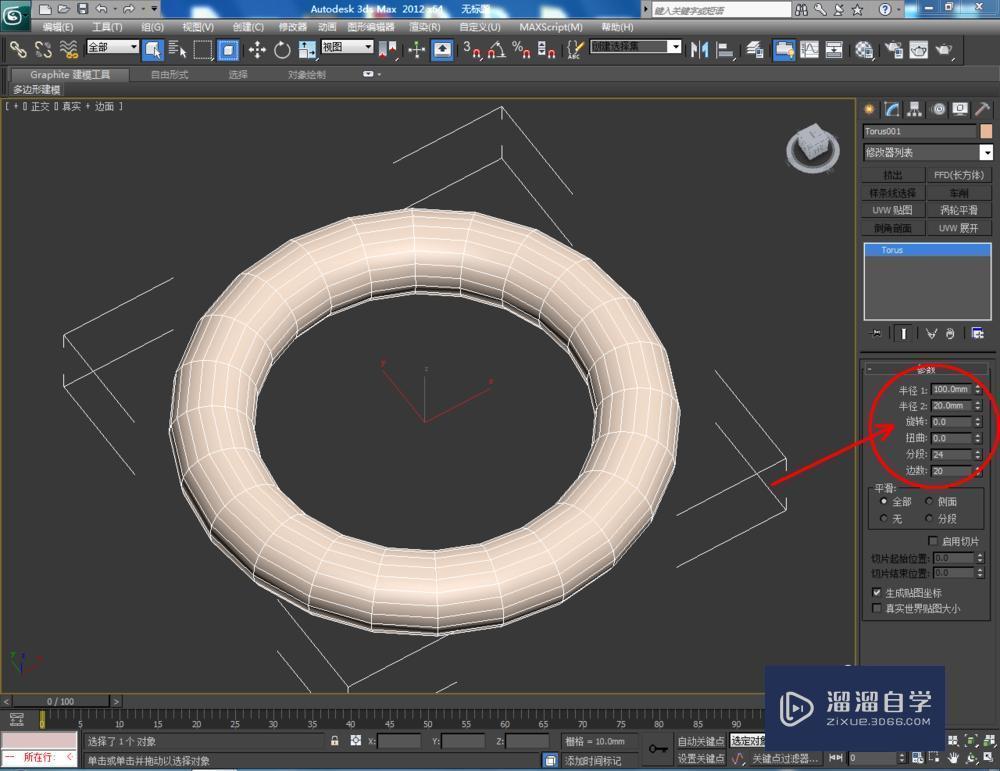Select the 侧面 smoothing radio button

click(929, 502)
